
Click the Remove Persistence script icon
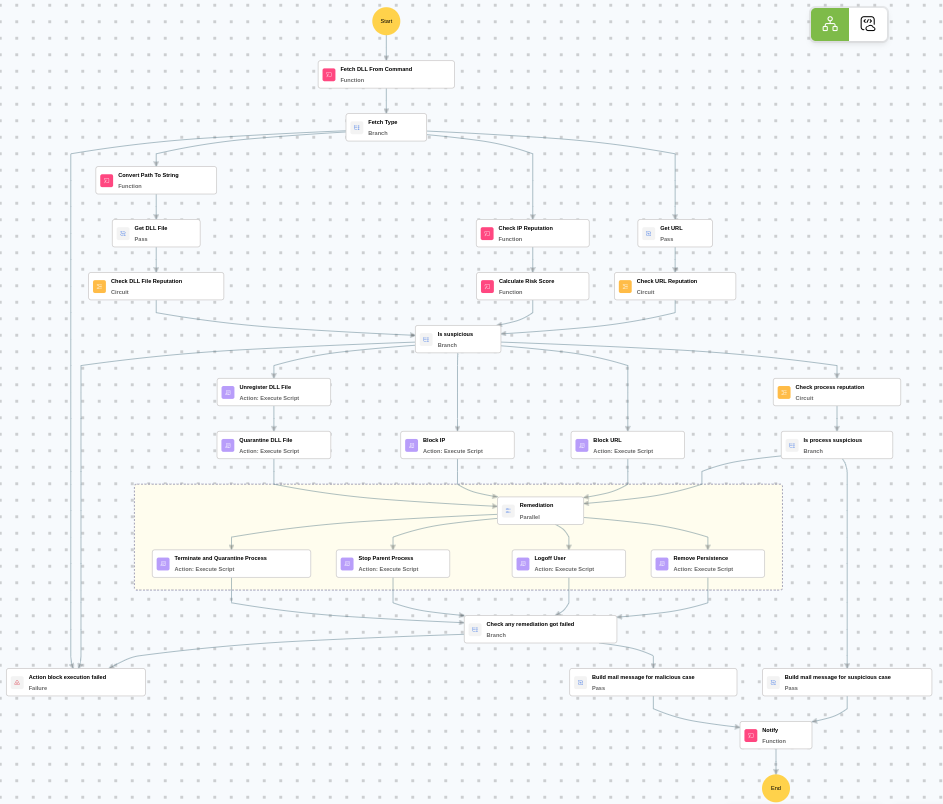coord(662,563)
